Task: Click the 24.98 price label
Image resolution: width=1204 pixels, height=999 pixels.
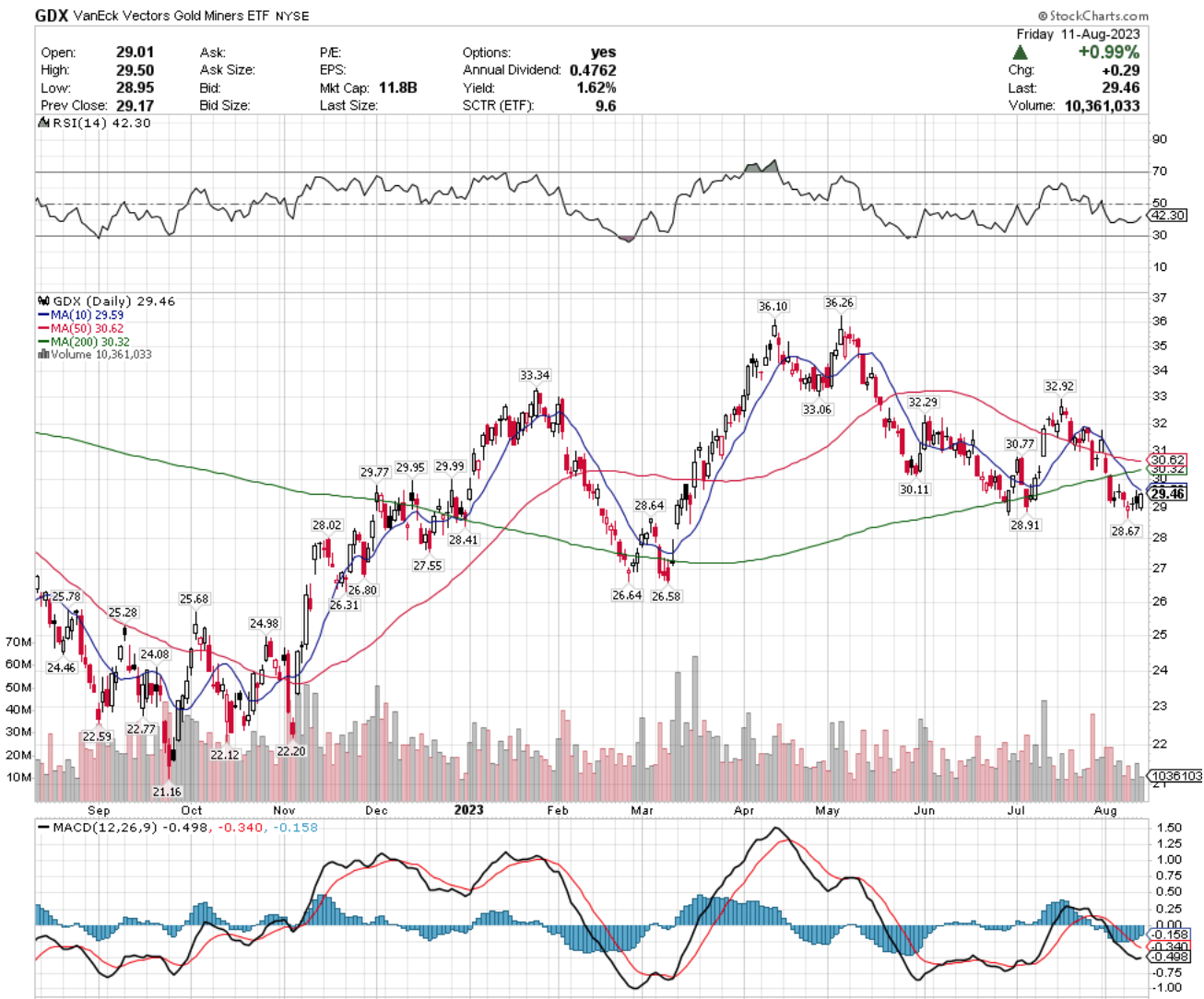Action: (264, 624)
